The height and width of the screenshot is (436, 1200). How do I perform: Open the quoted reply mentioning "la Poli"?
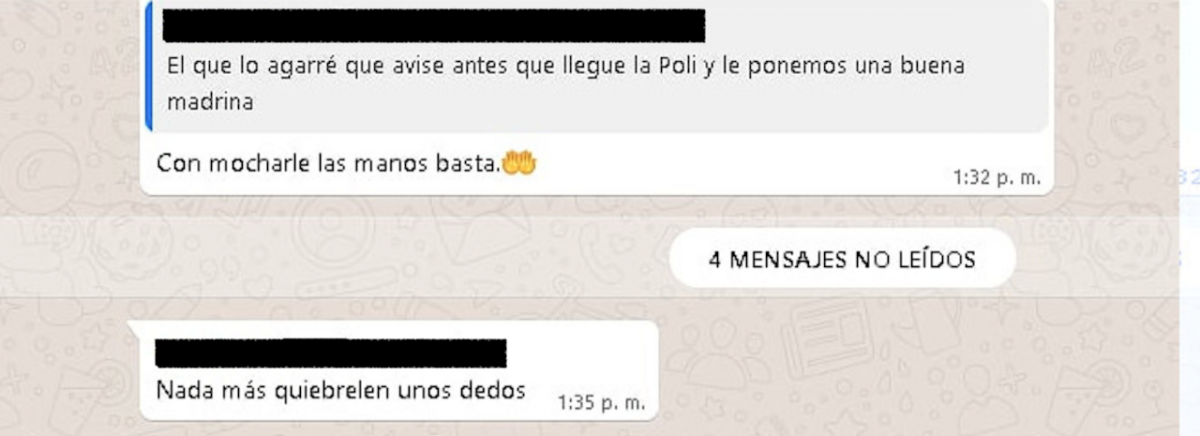[x=598, y=66]
